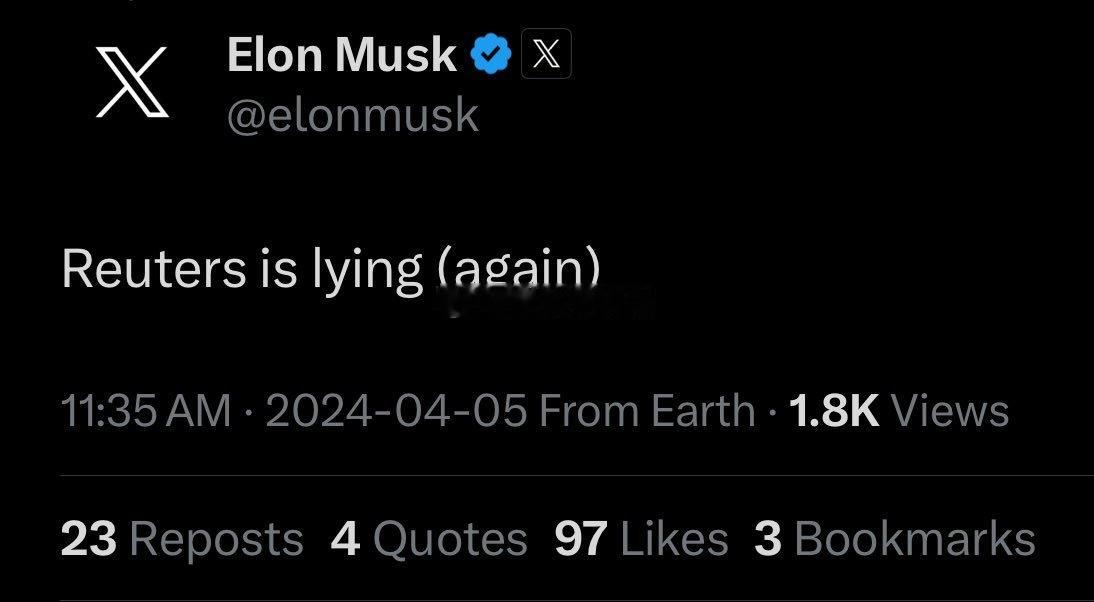Screen dimensions: 1094x602
Task: Open the X logo profile avatar
Action: [x=132, y=82]
